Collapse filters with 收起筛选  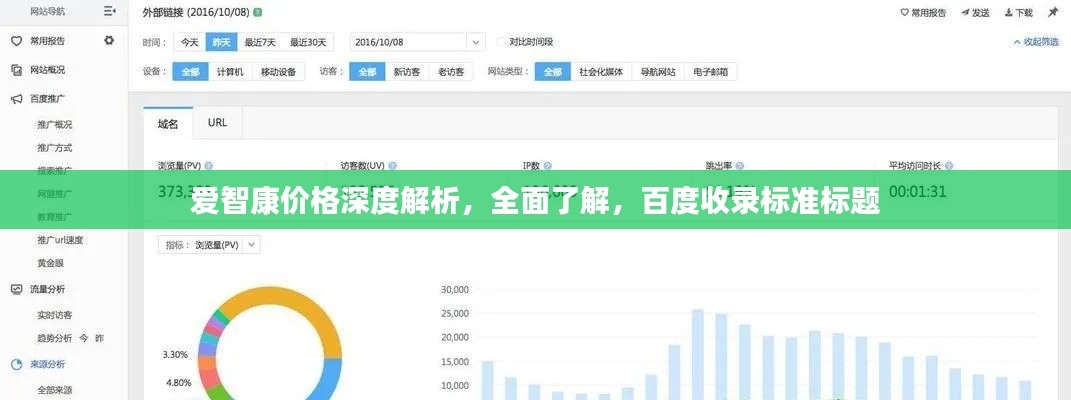tap(1034, 42)
